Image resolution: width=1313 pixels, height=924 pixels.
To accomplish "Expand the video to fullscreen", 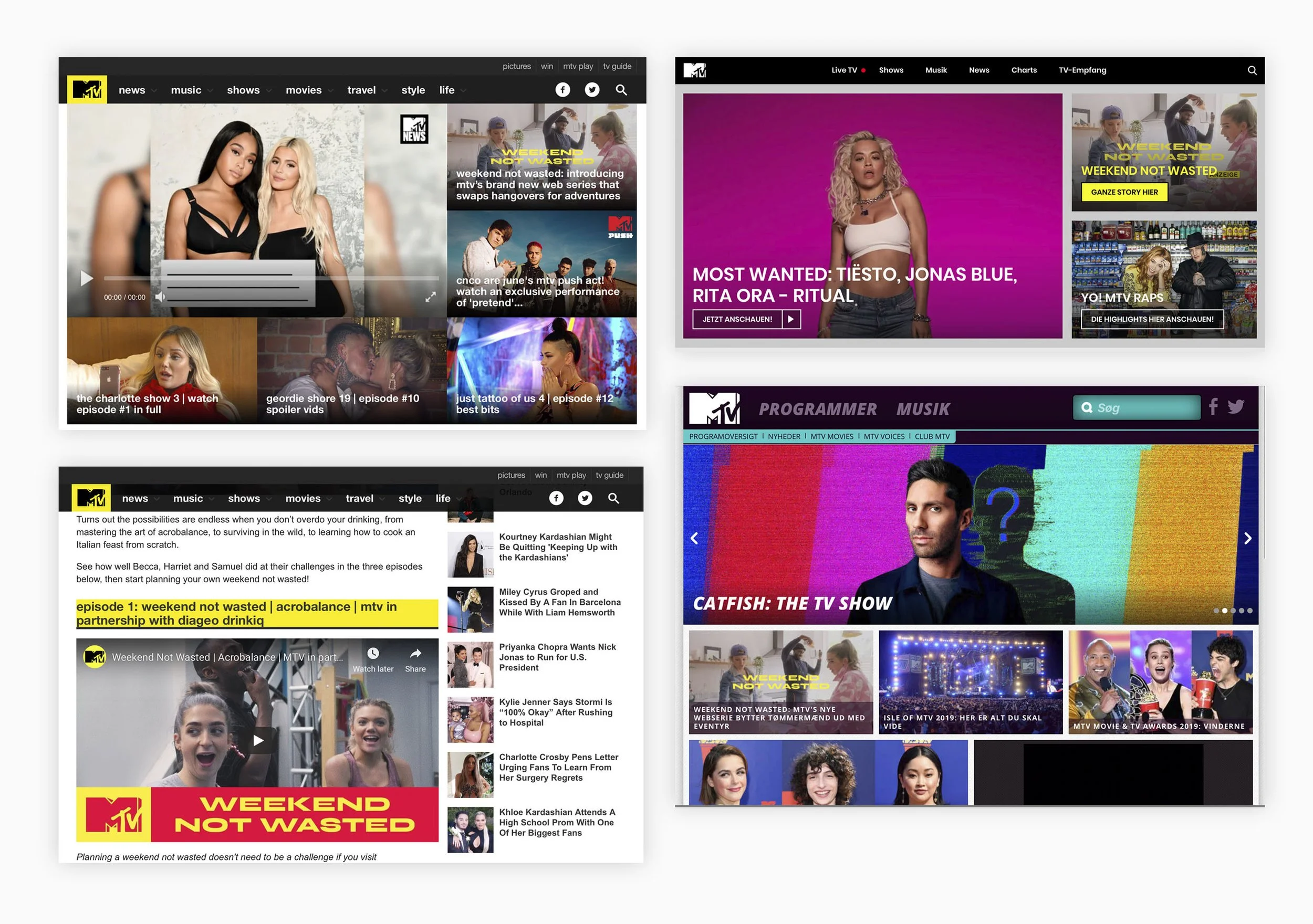I will (x=430, y=297).
